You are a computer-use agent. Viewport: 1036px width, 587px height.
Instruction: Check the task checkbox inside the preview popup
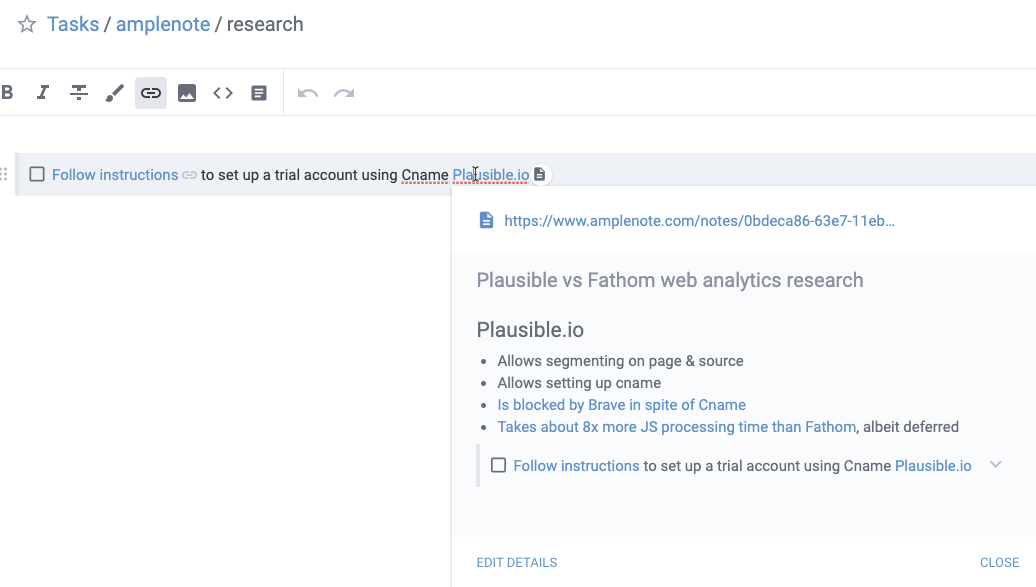point(499,465)
